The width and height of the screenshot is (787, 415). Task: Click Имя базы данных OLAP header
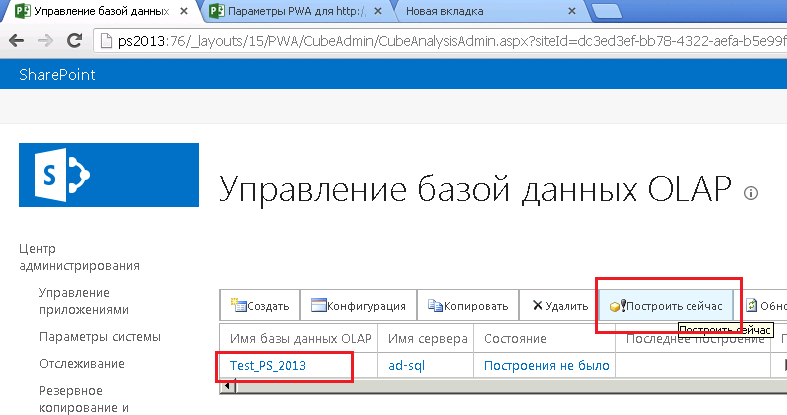point(301,339)
